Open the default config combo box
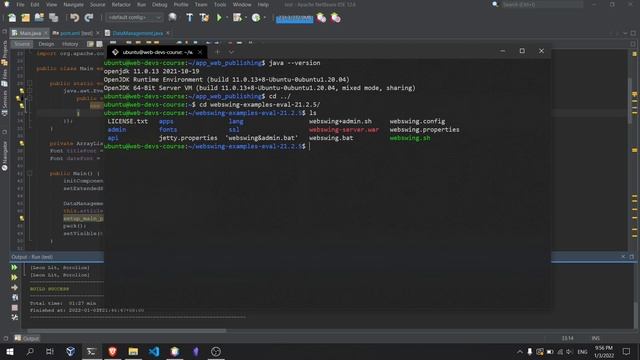This screenshot has width=640, height=360. [134, 18]
